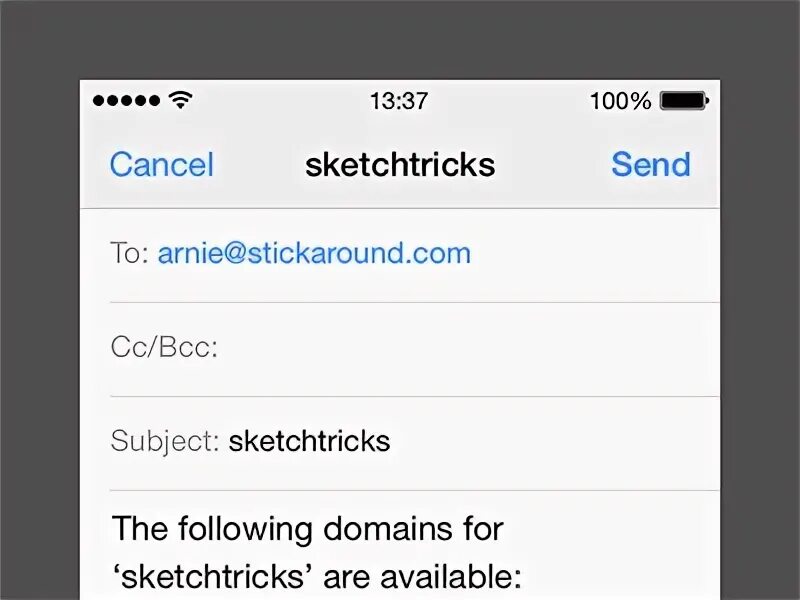Tap the 100% battery percentage text
Screen dimensions: 800x600
[620, 101]
